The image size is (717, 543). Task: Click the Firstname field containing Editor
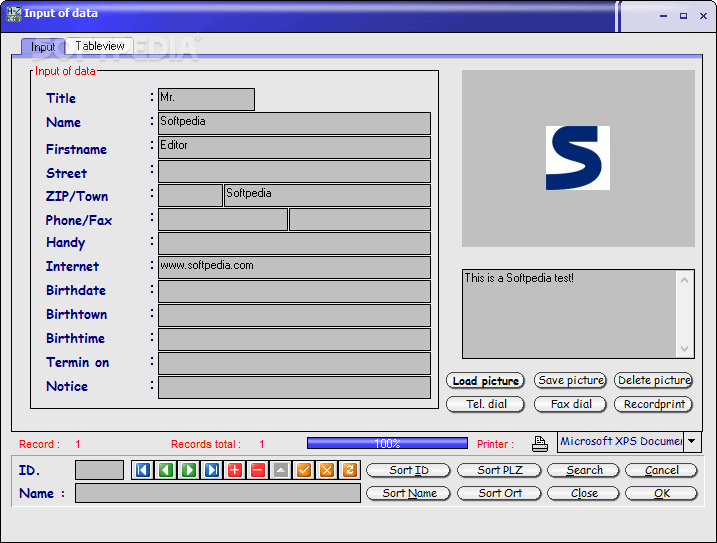click(294, 147)
